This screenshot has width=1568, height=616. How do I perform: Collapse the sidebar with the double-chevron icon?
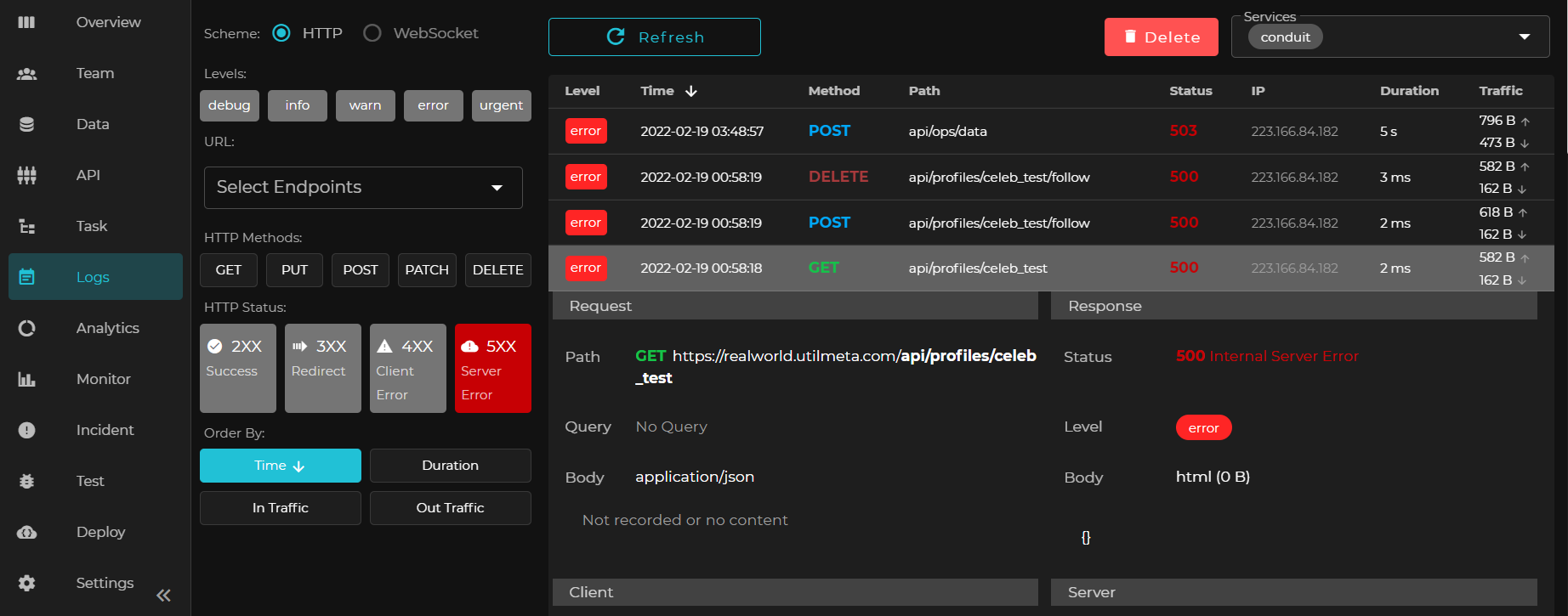tap(163, 595)
